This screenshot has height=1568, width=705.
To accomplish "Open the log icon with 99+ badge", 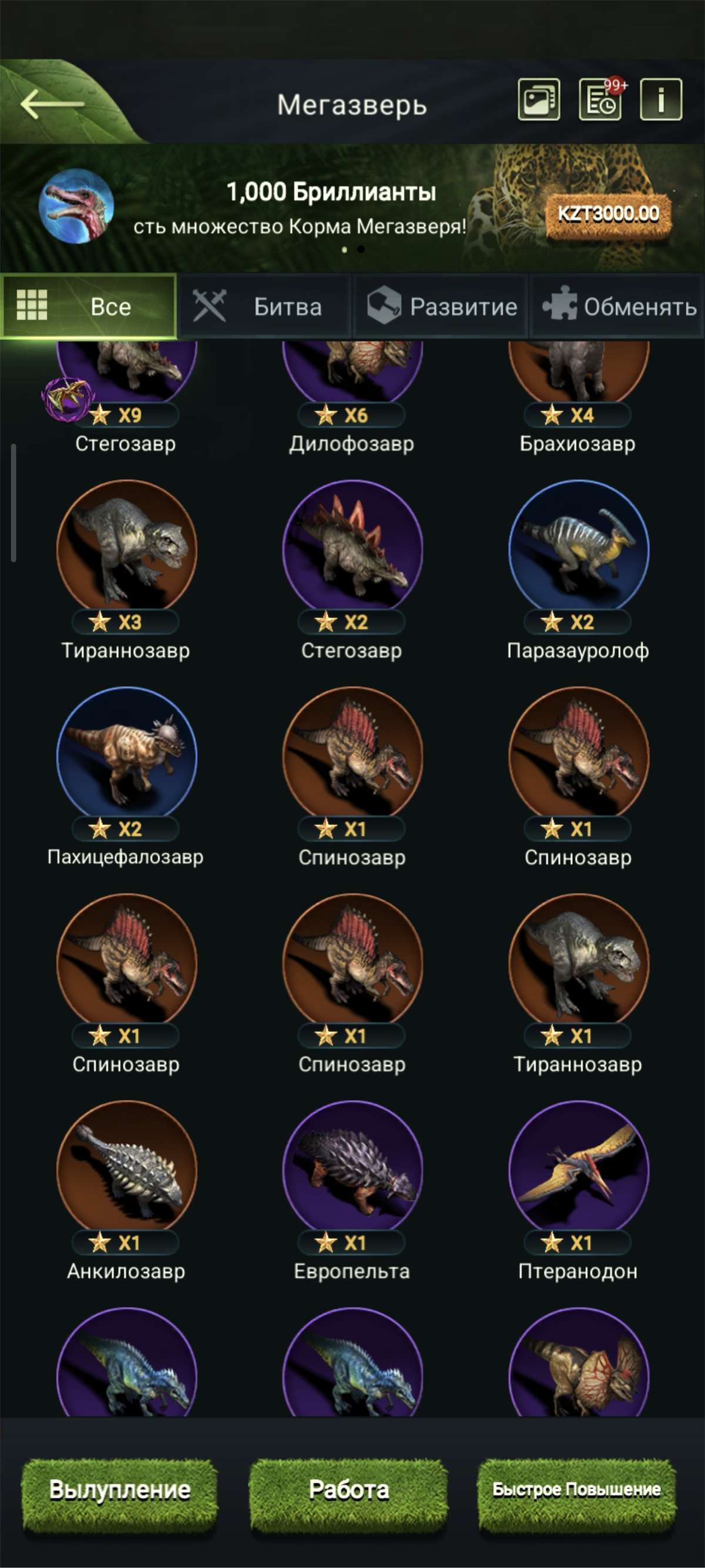I will pos(600,100).
